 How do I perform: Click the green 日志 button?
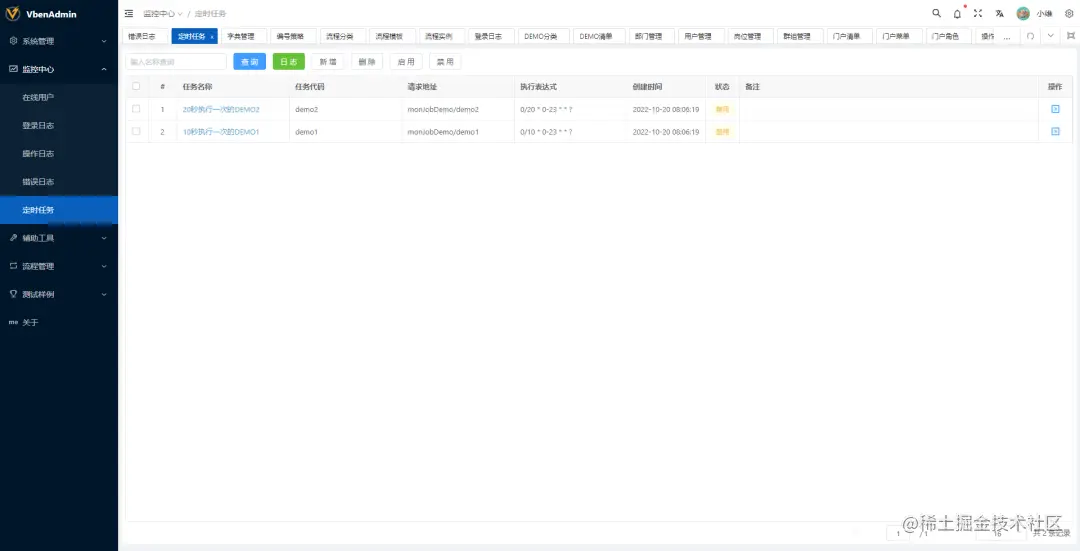(289, 61)
